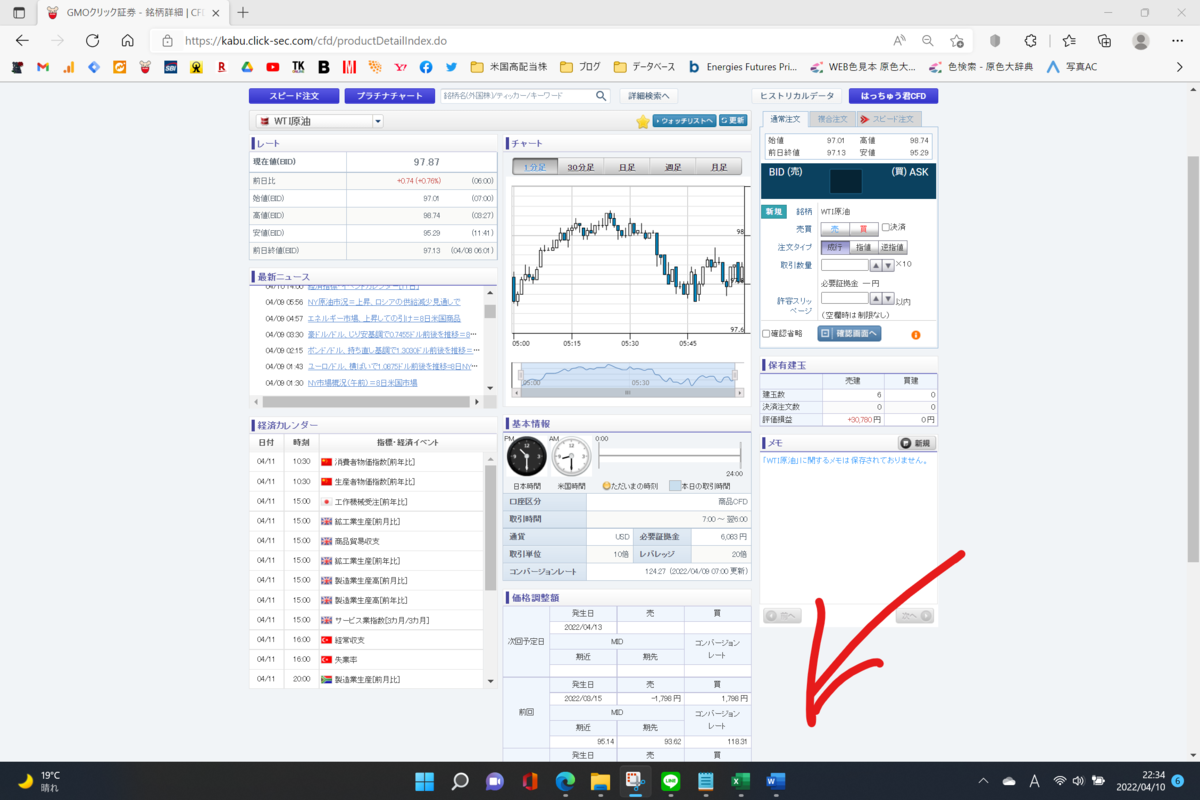Click the browser refresh button
The height and width of the screenshot is (800, 1200).
pyautogui.click(x=92, y=40)
